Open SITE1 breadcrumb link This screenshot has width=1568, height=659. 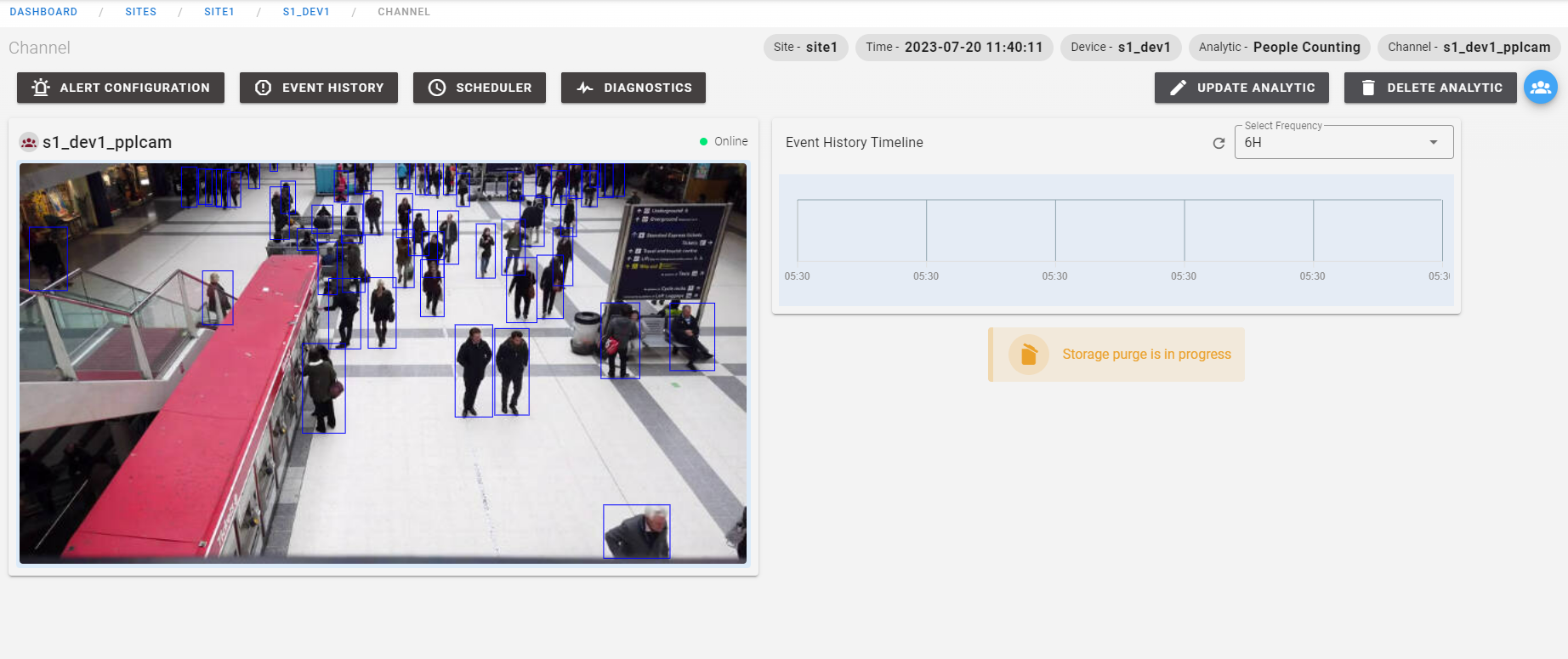(x=219, y=12)
